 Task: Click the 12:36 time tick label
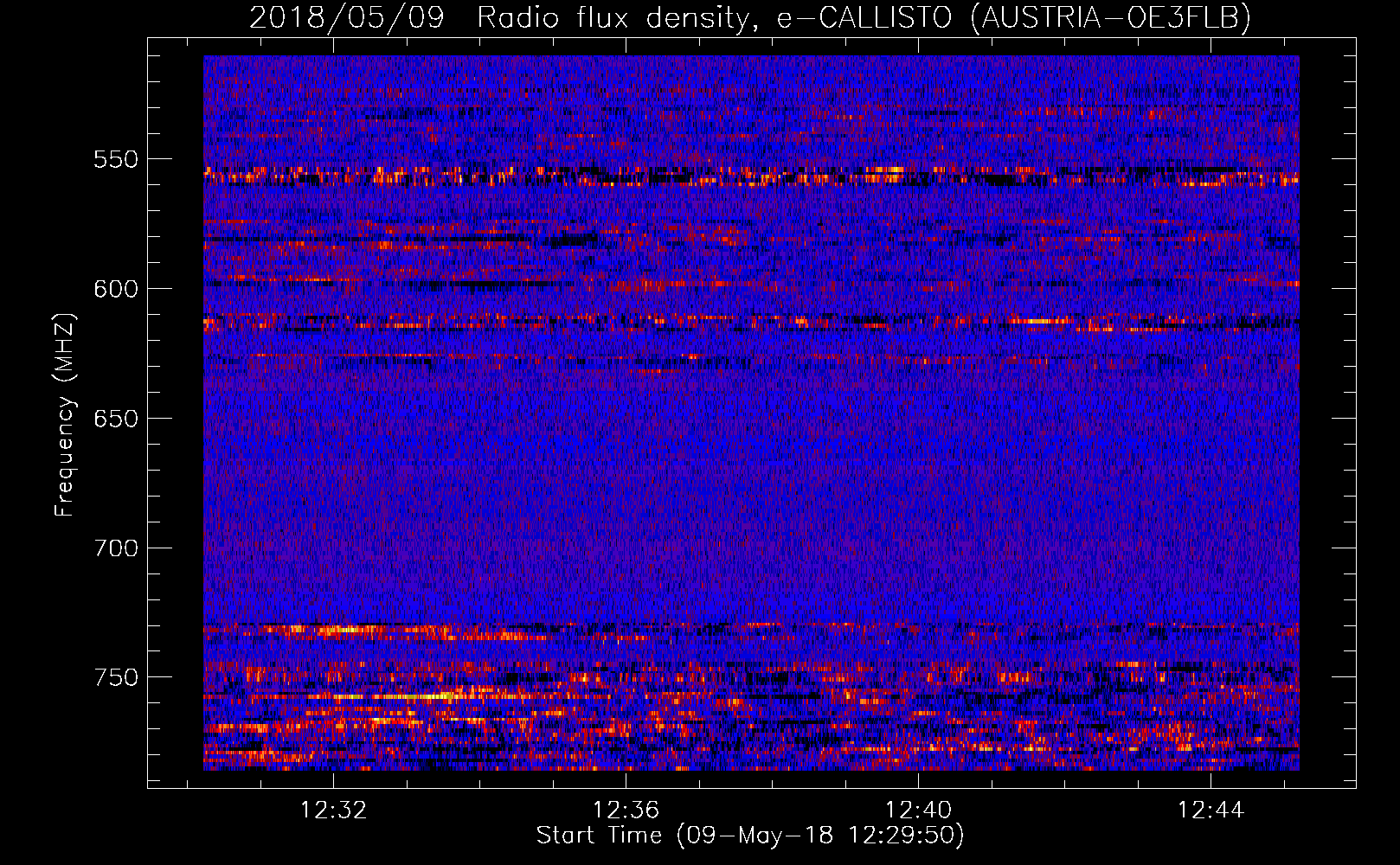point(626,810)
